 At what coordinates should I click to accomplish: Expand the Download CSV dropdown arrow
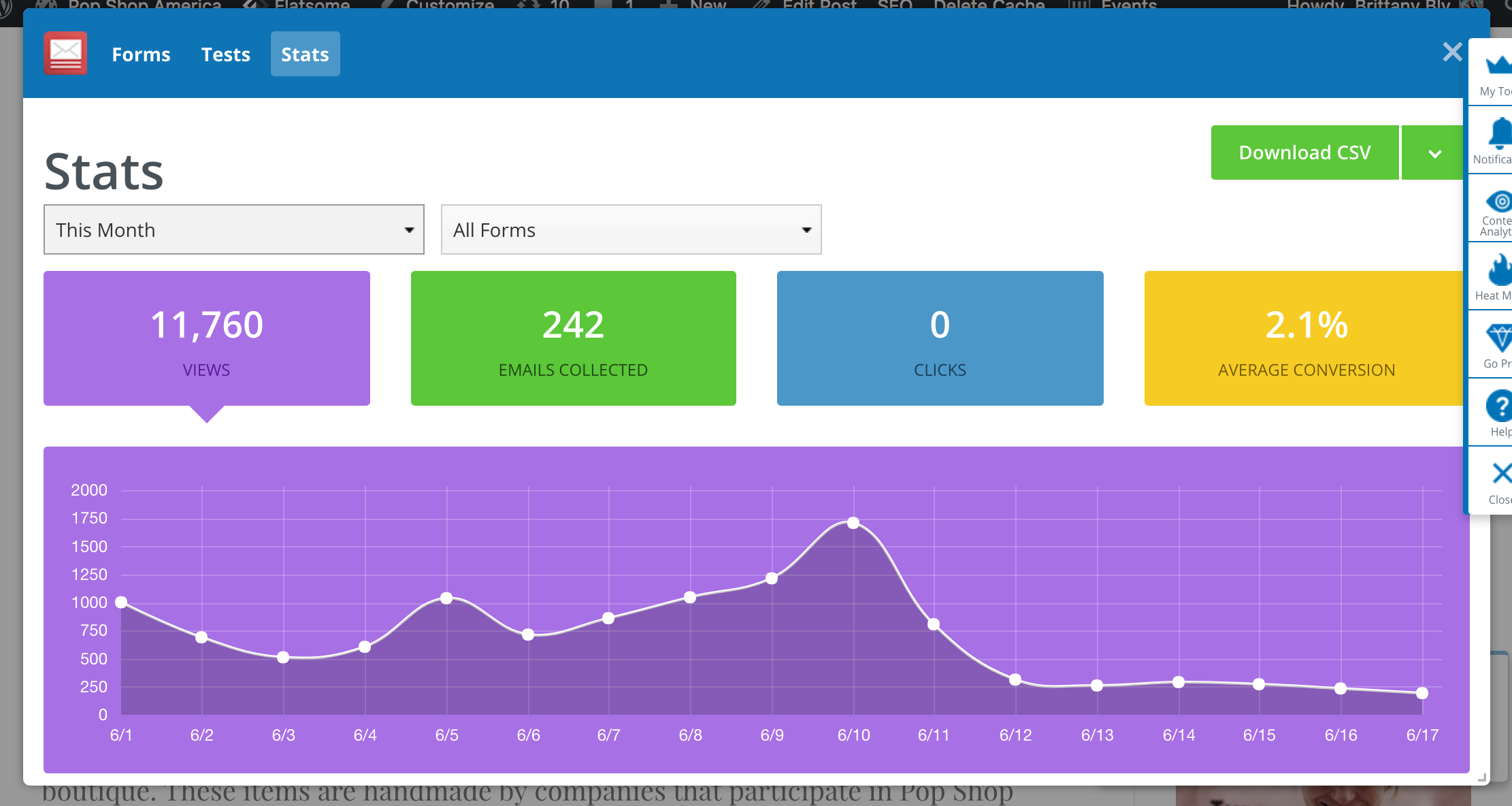(x=1435, y=152)
